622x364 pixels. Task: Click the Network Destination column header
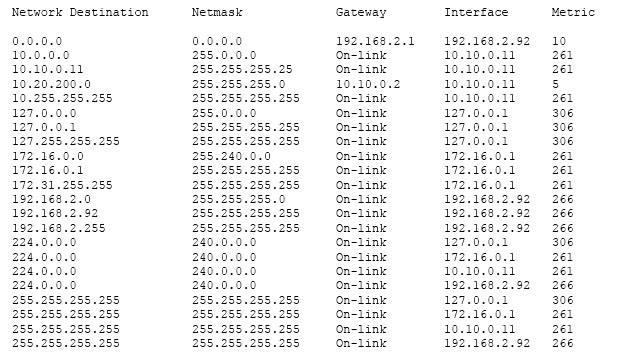coord(80,12)
